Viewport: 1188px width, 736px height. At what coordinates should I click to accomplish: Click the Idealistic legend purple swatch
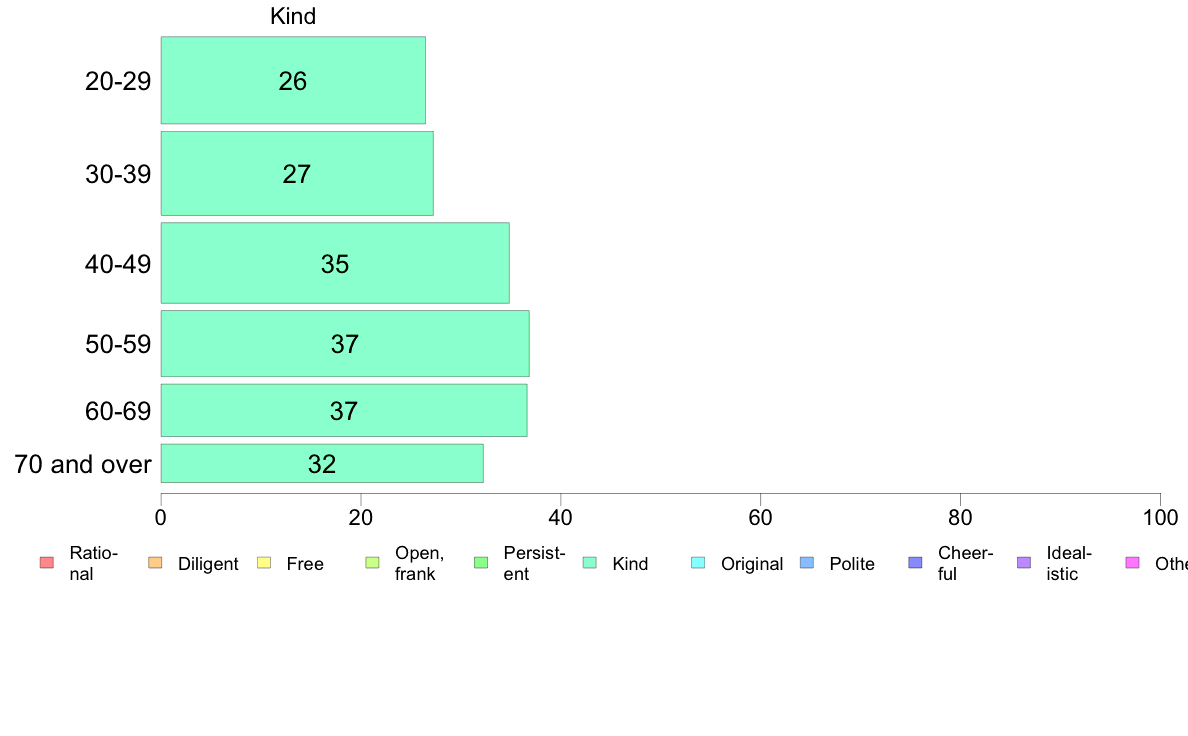click(x=1024, y=562)
